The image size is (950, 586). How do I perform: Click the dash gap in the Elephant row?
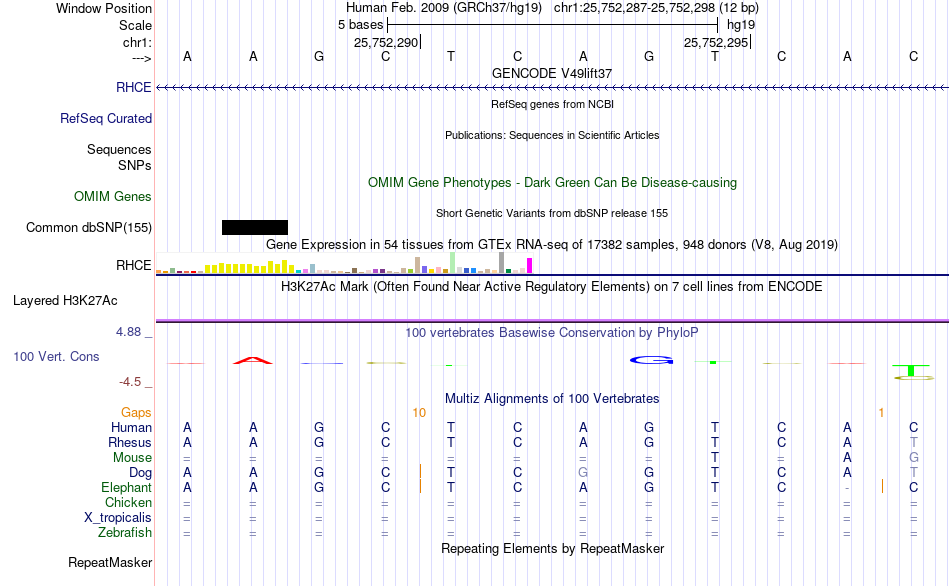[847, 488]
